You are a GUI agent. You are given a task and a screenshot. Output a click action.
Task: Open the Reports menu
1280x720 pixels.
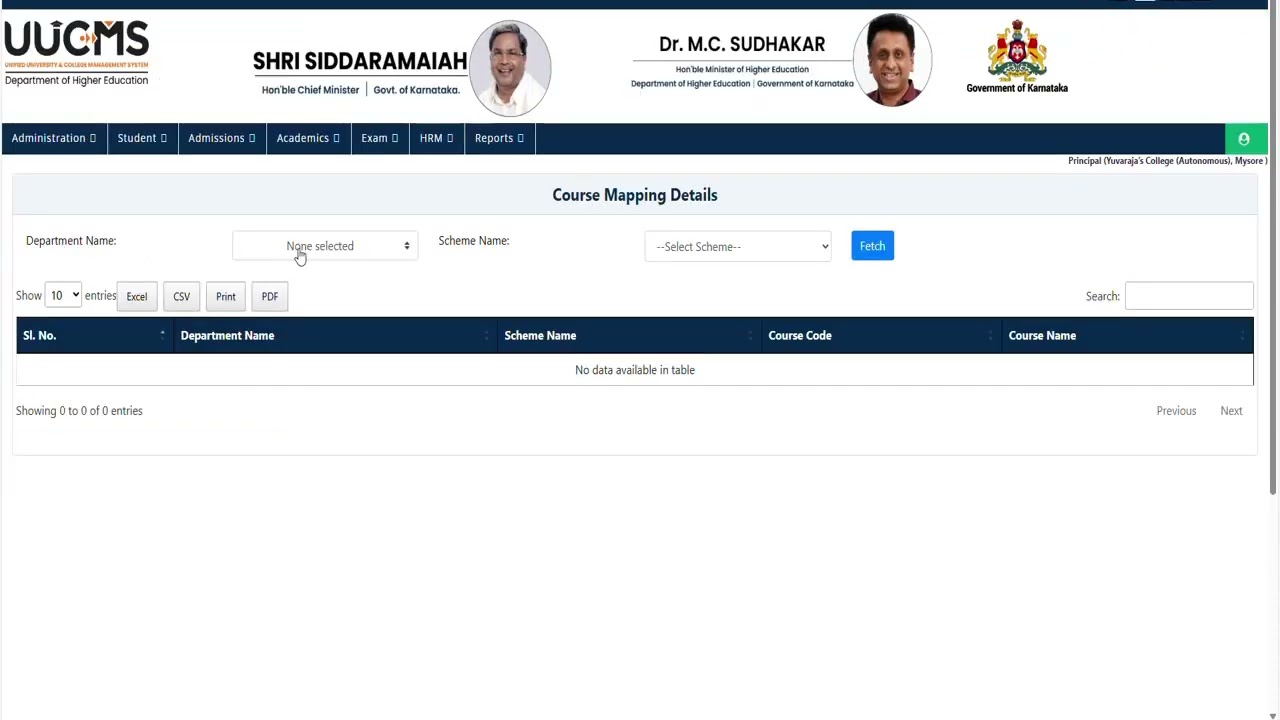click(x=499, y=138)
